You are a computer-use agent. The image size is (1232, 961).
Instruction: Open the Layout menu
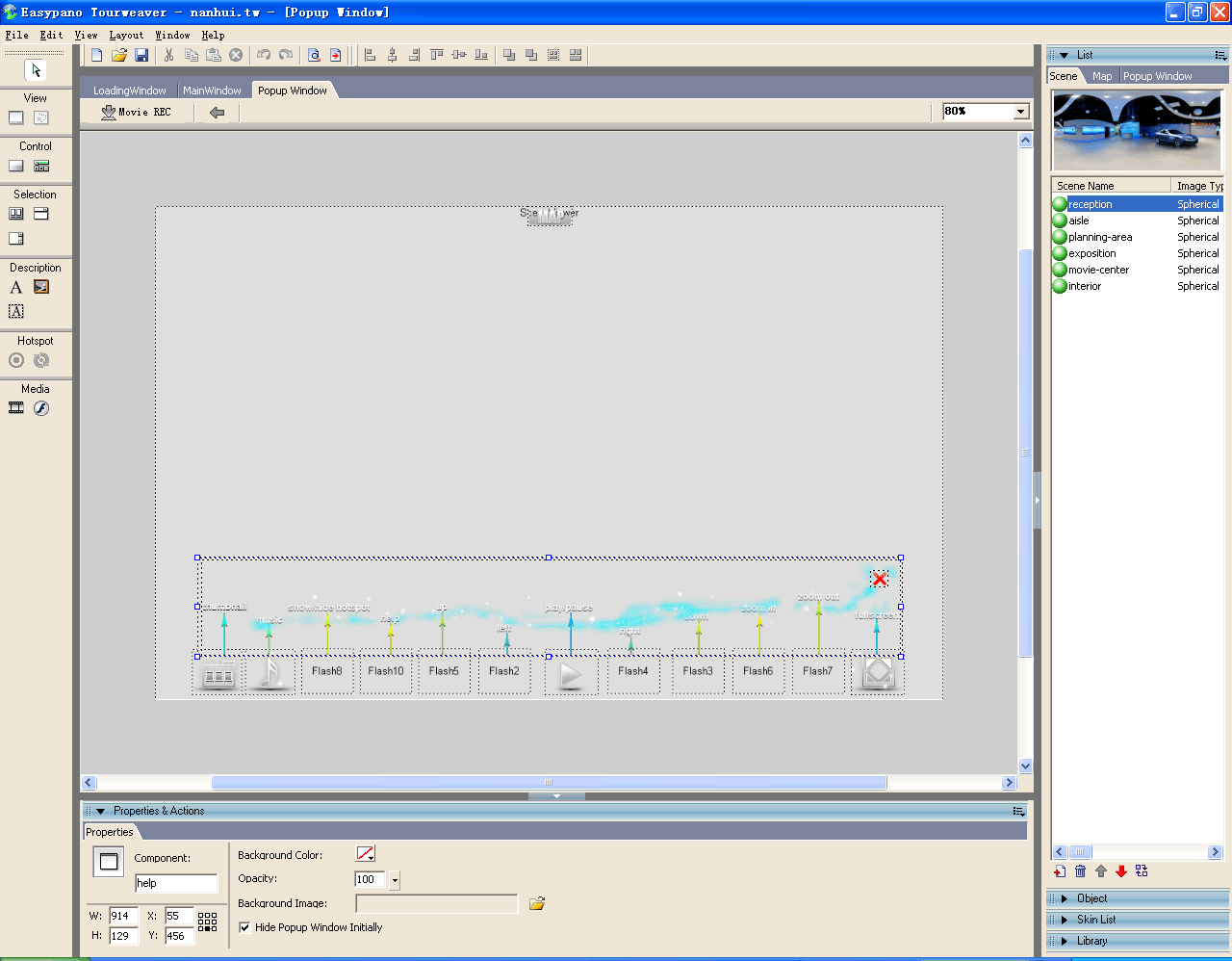(x=126, y=35)
